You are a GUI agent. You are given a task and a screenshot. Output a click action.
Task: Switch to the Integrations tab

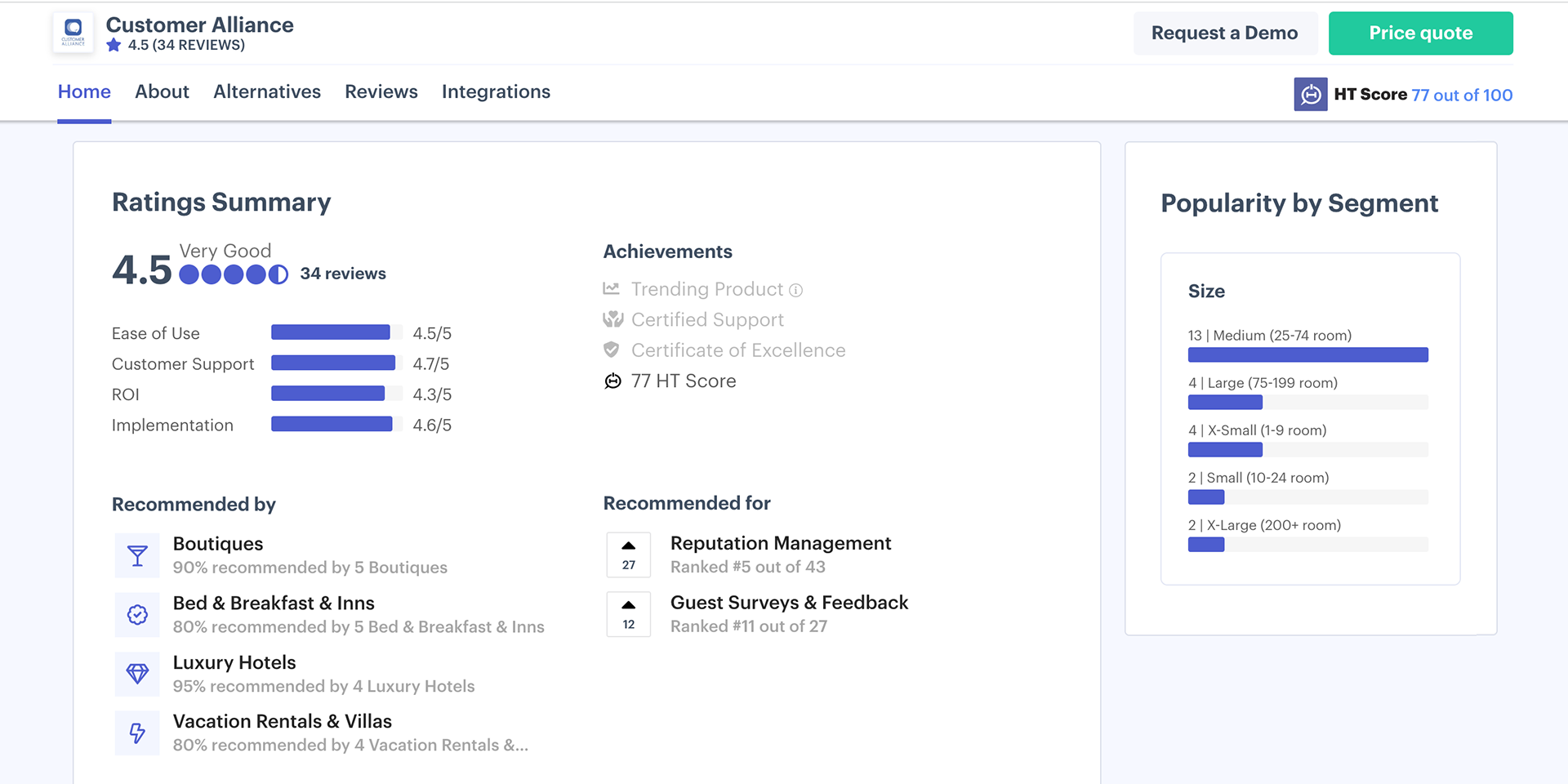(496, 91)
